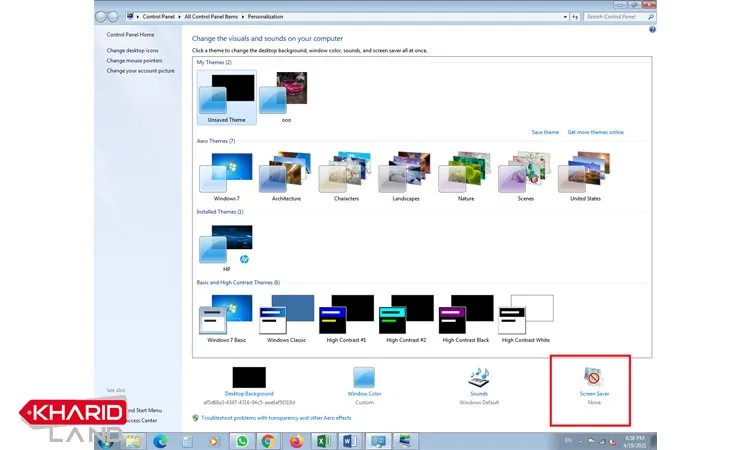
Task: Open Firefox from the taskbar
Action: point(296,441)
